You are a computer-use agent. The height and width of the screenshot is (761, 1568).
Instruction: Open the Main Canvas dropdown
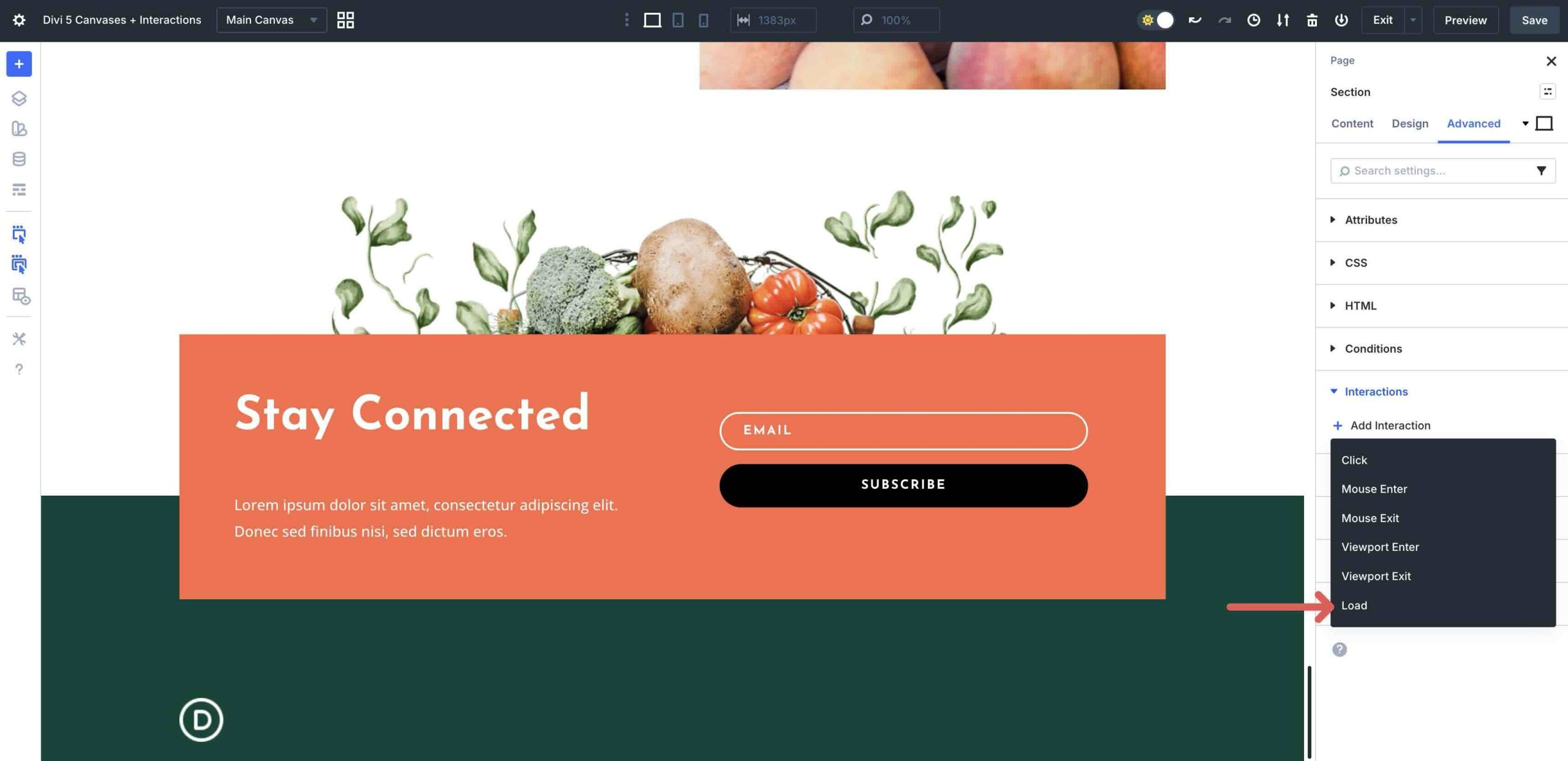(x=271, y=20)
